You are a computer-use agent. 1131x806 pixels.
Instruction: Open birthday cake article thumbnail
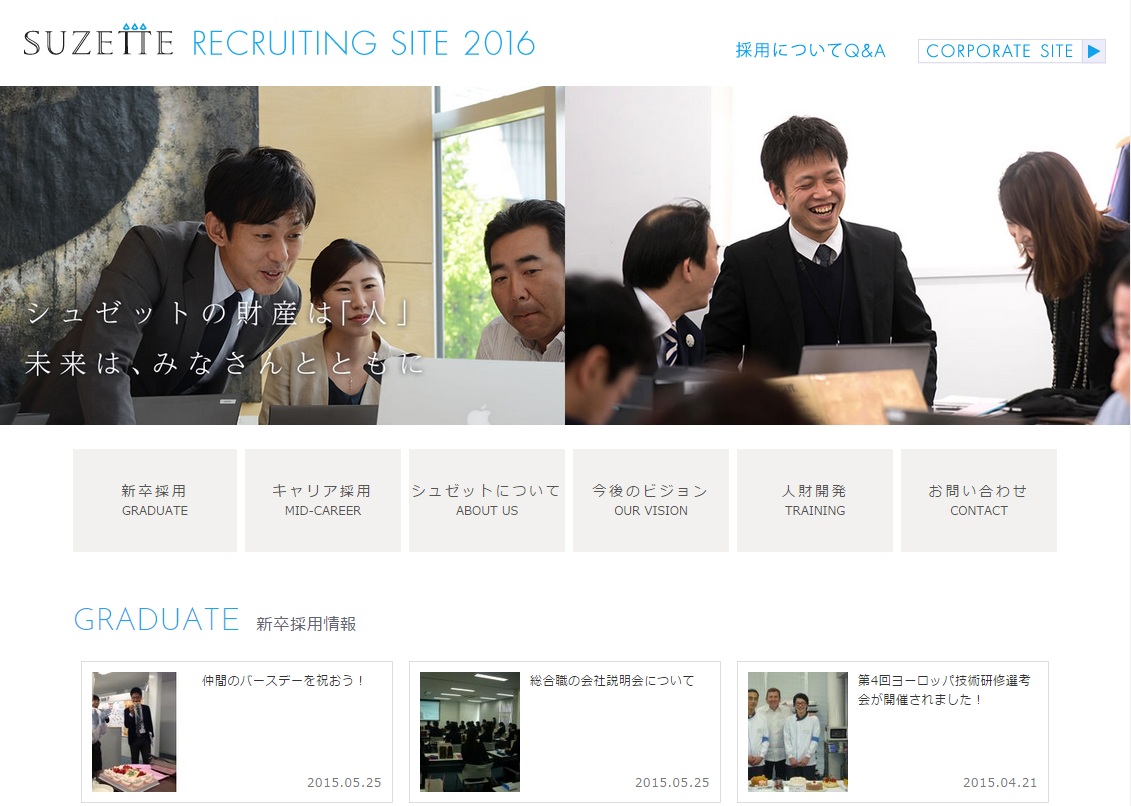tap(134, 732)
